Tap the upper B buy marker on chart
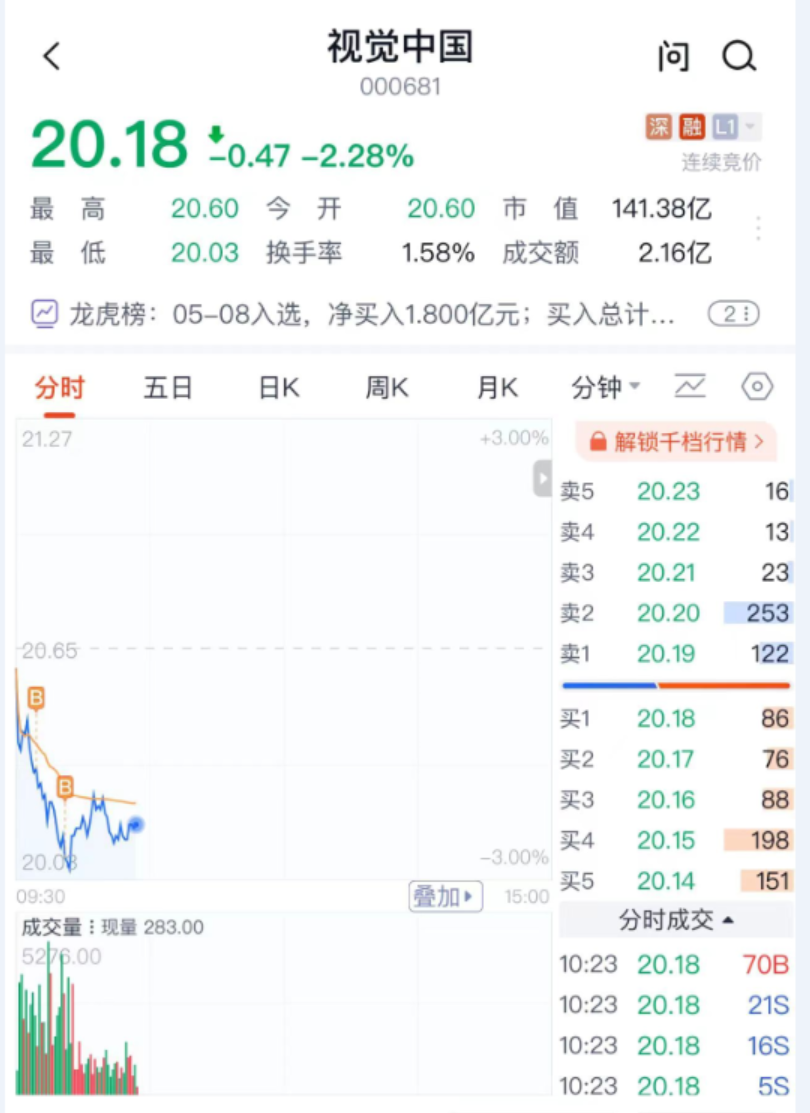Image resolution: width=810 pixels, height=1113 pixels. pyautogui.click(x=35, y=698)
